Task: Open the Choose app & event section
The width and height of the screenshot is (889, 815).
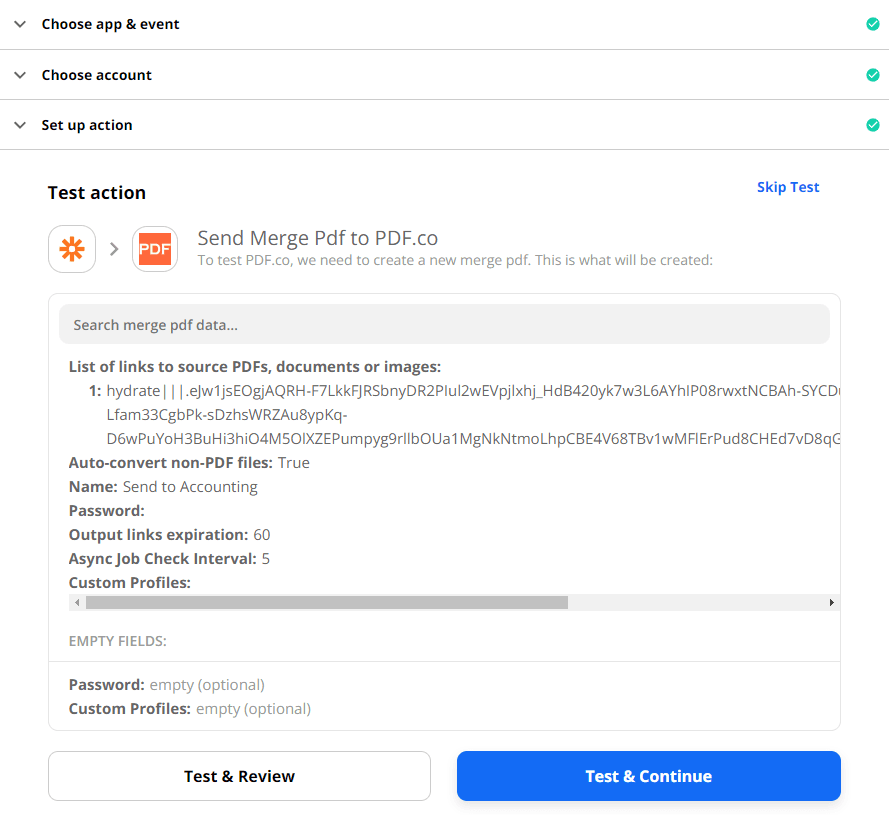Action: coord(110,24)
